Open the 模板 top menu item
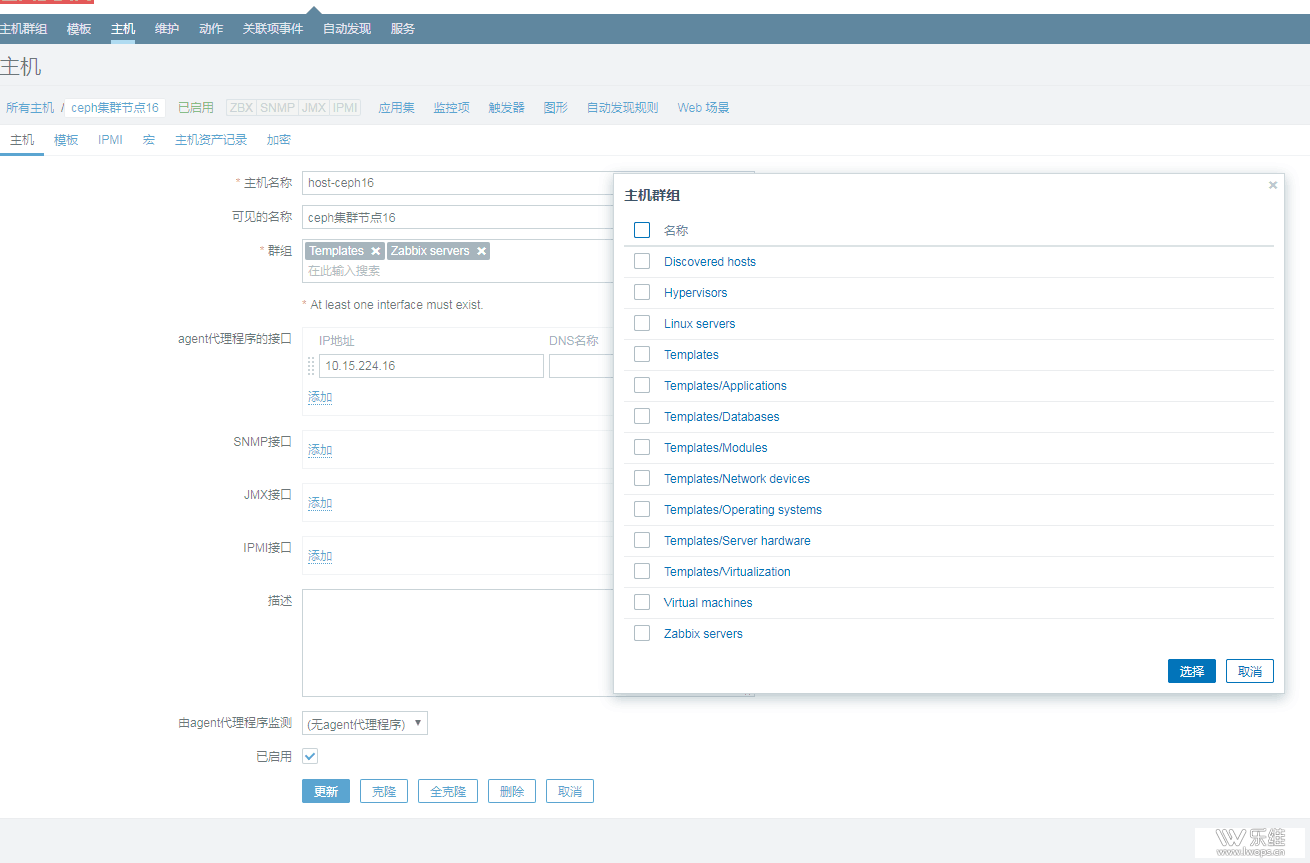The image size is (1310, 863). 79,29
